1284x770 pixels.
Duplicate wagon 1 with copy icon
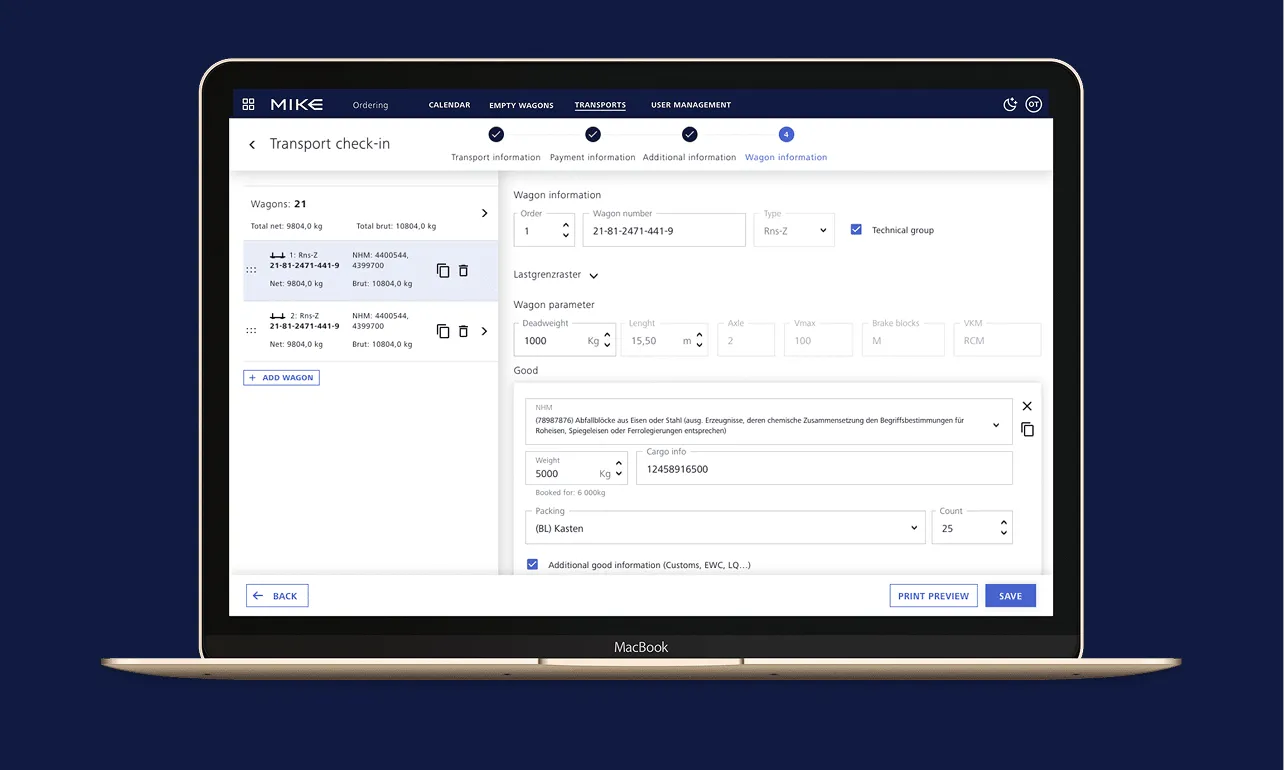click(x=443, y=271)
